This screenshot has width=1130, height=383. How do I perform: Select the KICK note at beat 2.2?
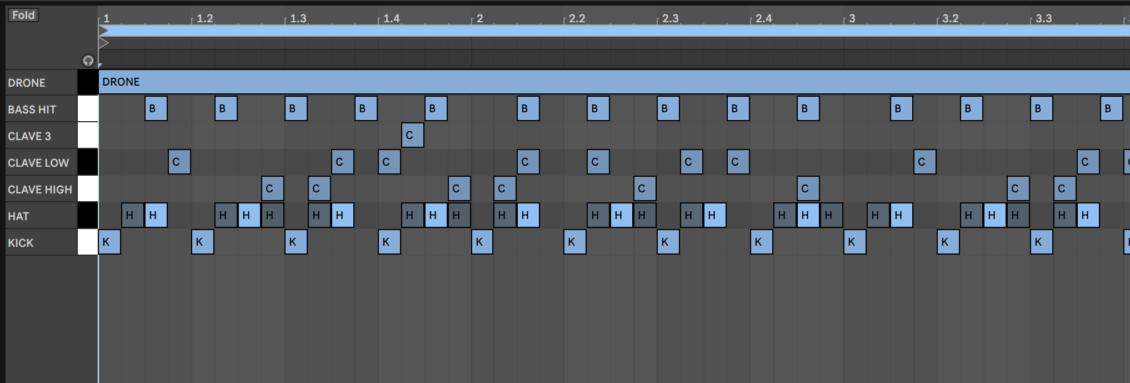(575, 242)
